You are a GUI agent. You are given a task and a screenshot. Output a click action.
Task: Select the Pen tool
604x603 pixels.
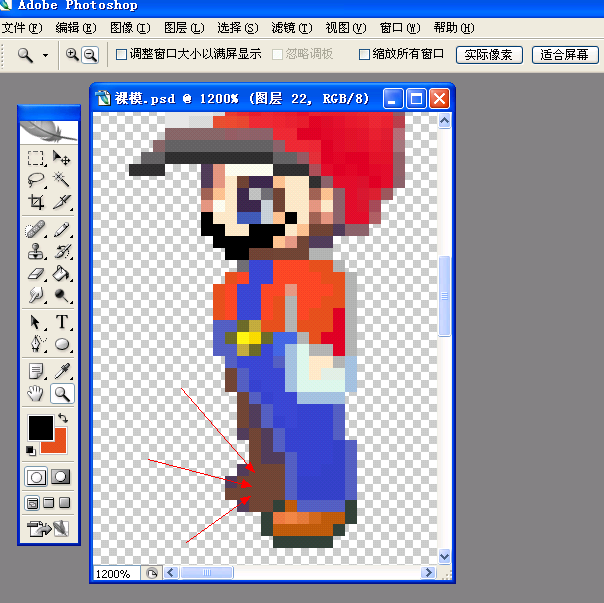(x=36, y=344)
